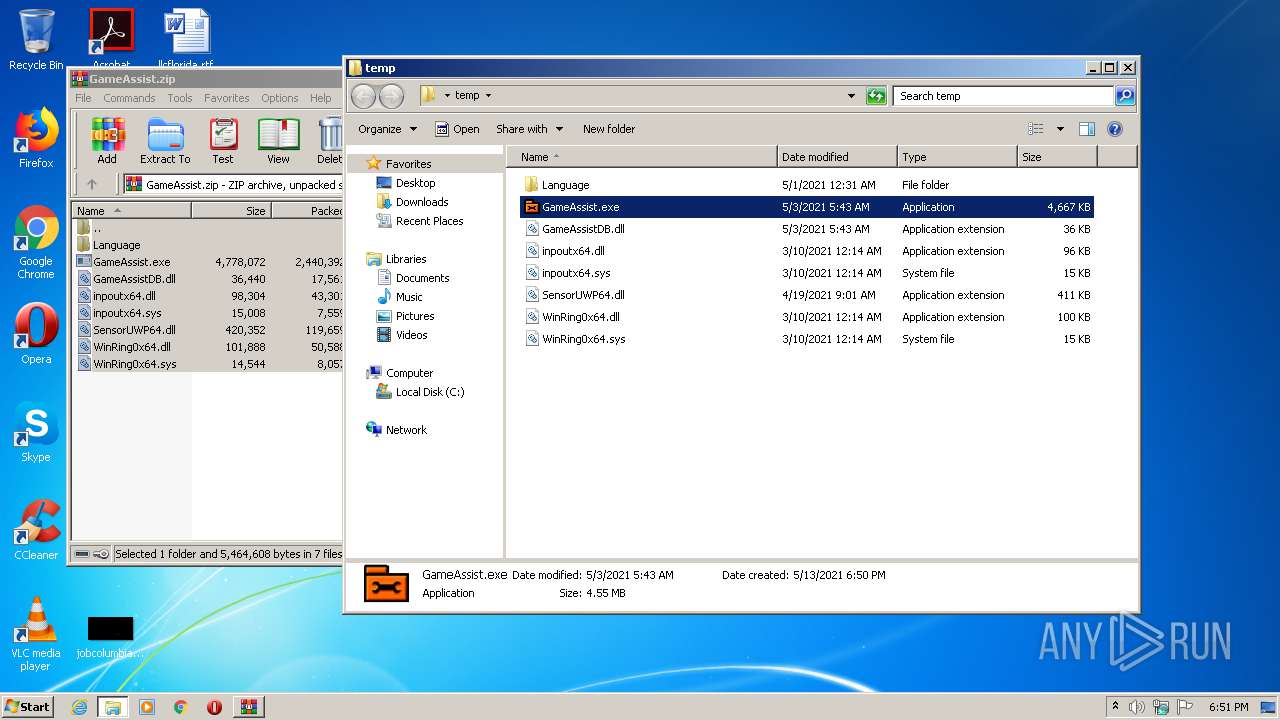Click the search magnifier icon in Explorer
This screenshot has width=1280, height=720.
tap(1125, 96)
